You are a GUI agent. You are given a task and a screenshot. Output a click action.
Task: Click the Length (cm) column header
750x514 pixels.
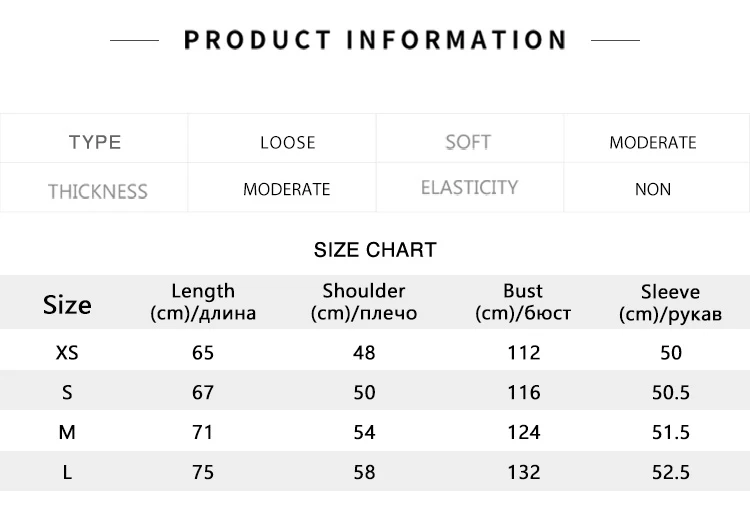203,302
